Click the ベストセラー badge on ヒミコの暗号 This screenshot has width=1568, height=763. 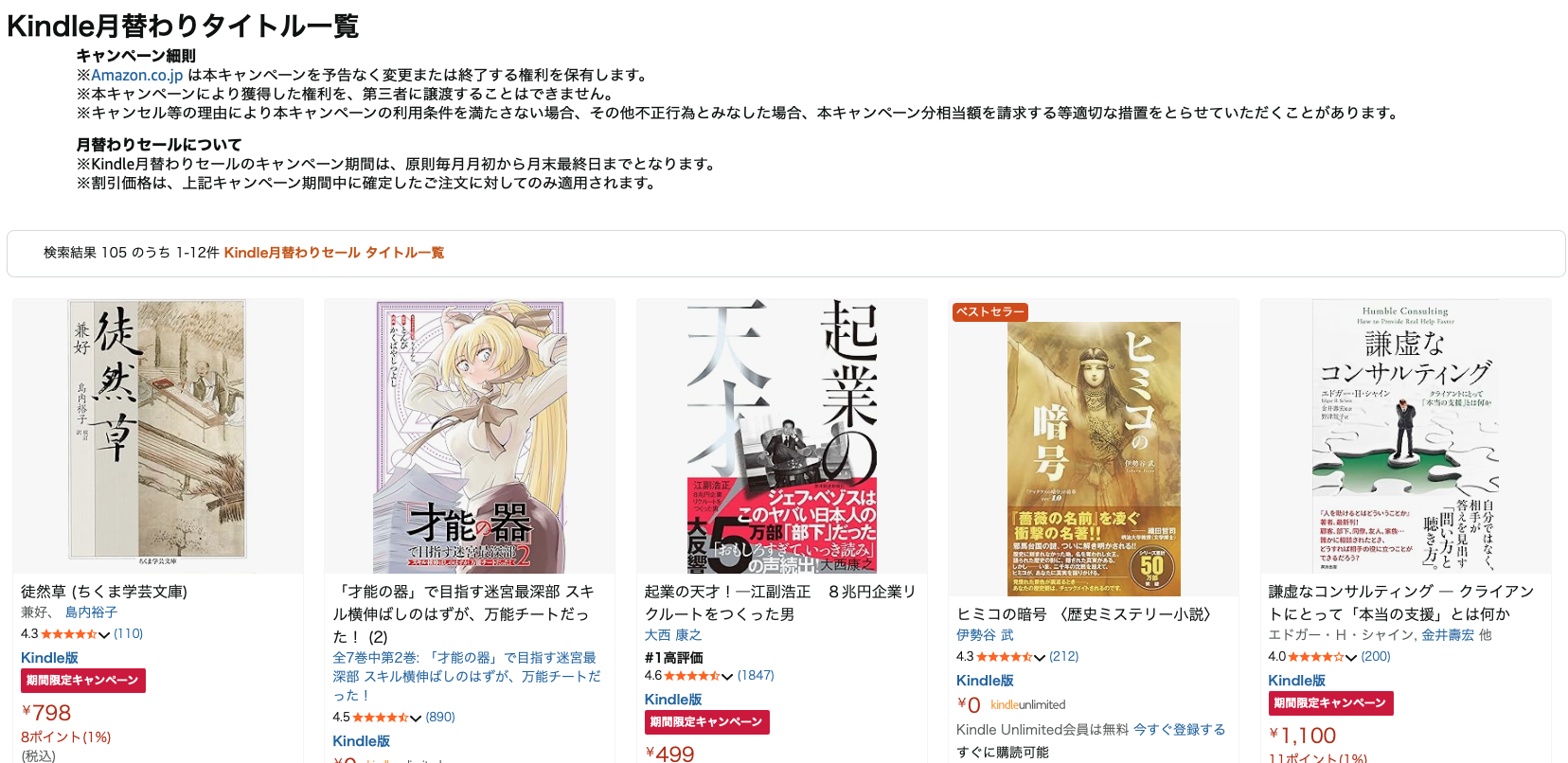coord(989,311)
